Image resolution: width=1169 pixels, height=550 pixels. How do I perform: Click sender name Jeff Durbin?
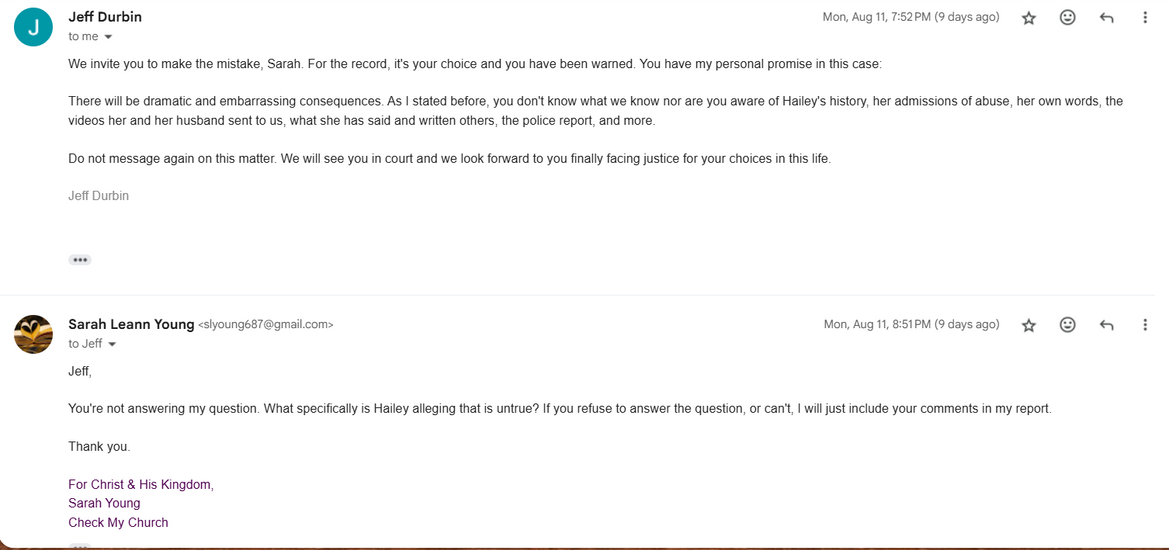[x=105, y=17]
